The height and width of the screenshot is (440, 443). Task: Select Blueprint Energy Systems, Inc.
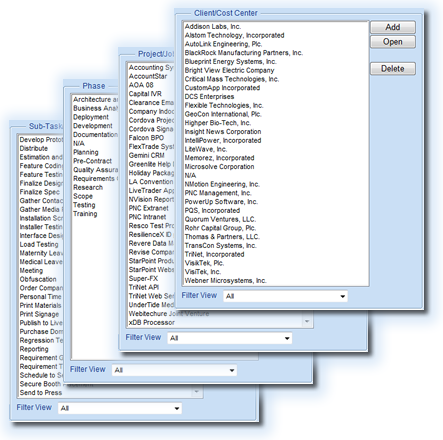click(230, 62)
